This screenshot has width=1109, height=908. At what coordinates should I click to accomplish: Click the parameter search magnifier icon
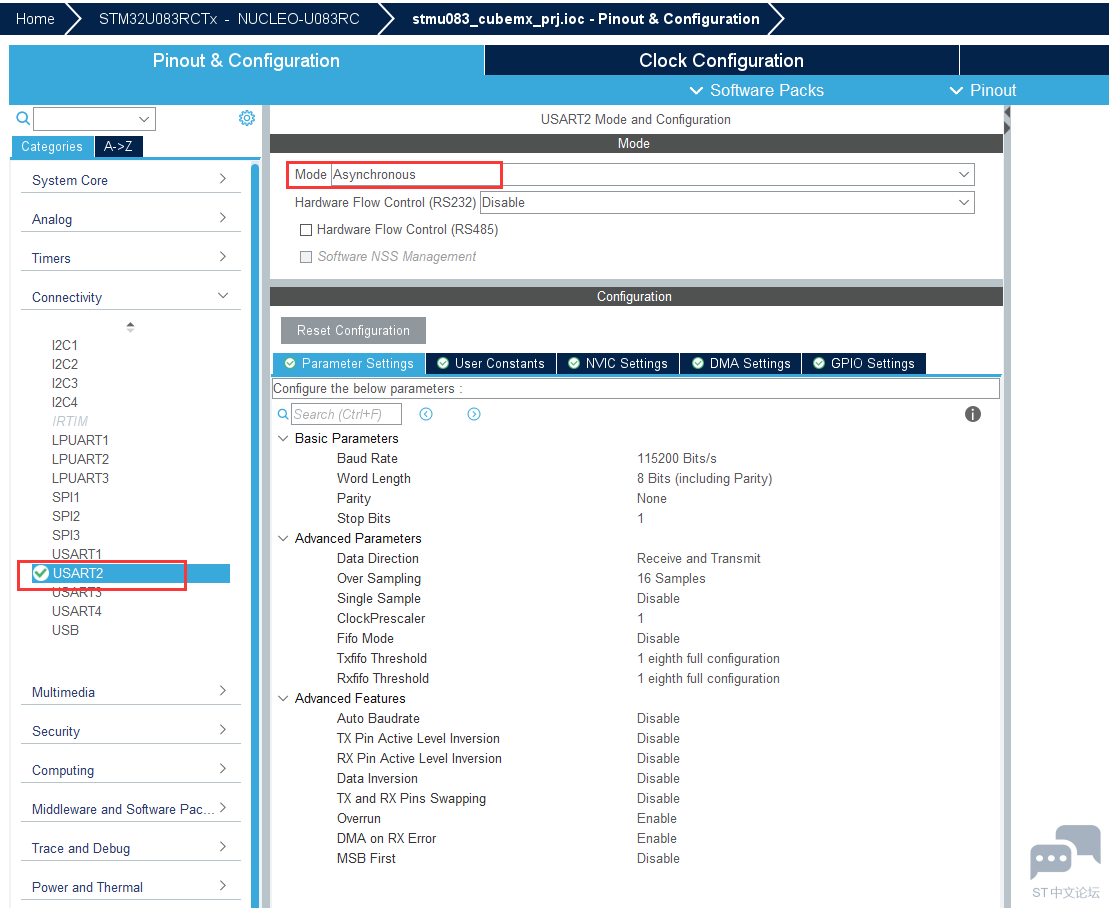point(283,414)
